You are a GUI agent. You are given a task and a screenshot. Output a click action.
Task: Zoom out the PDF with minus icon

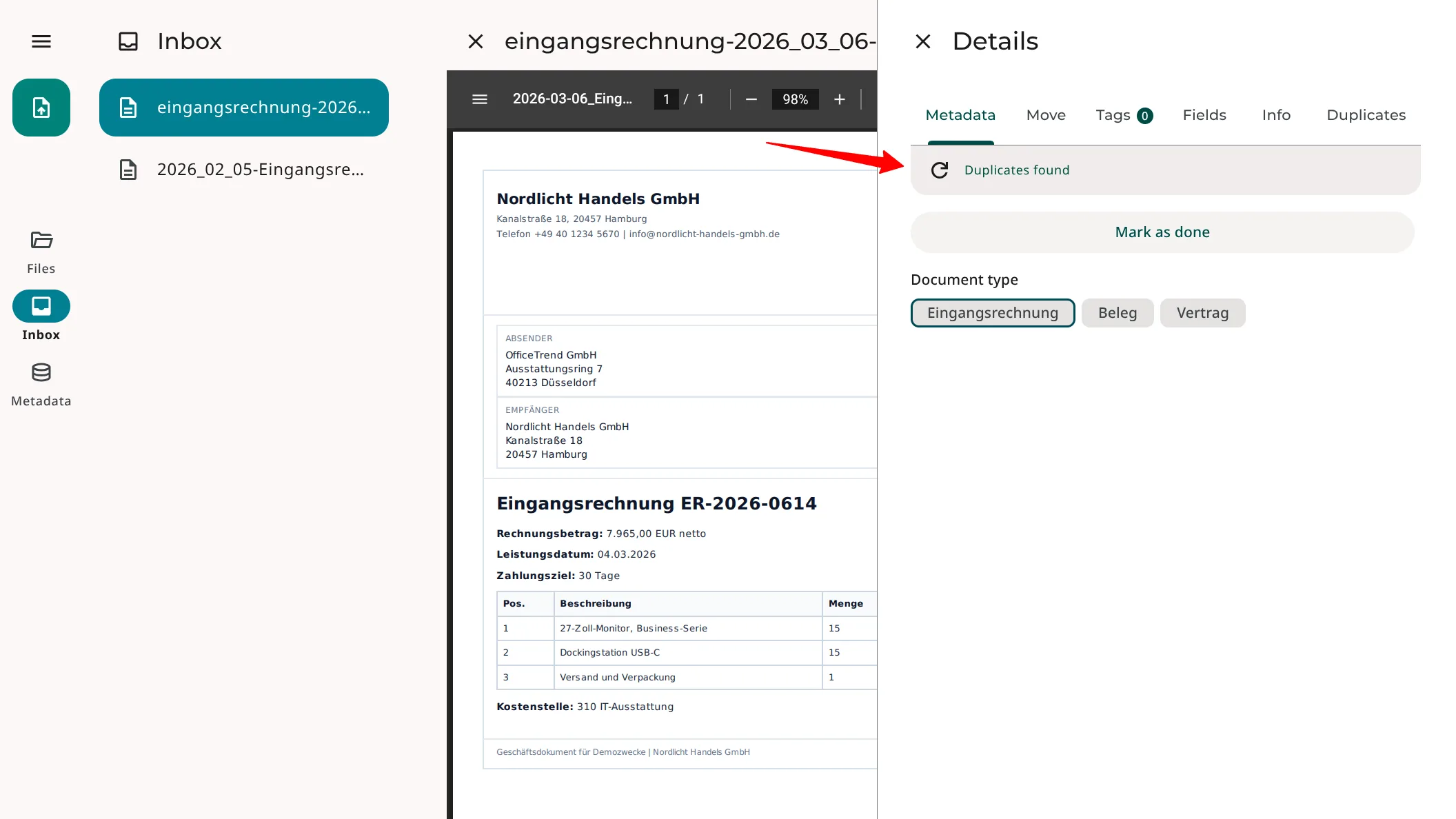751,99
